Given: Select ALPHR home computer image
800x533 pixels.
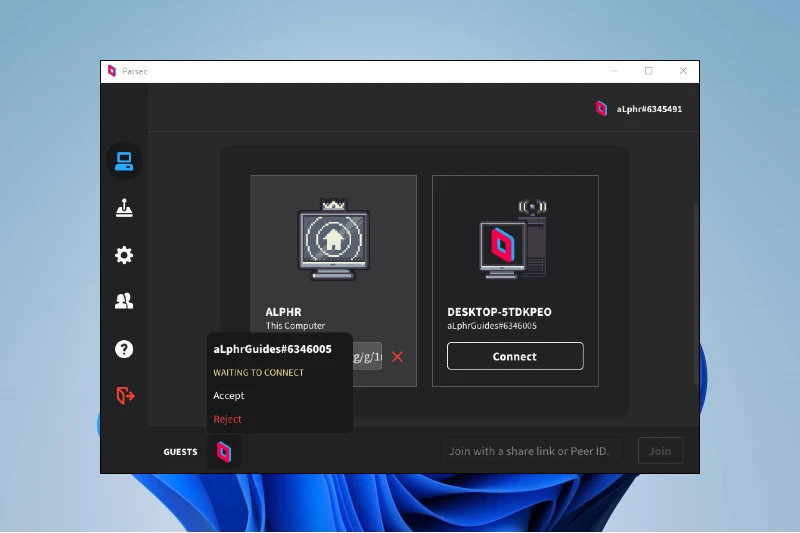Looking at the screenshot, I should coord(334,240).
